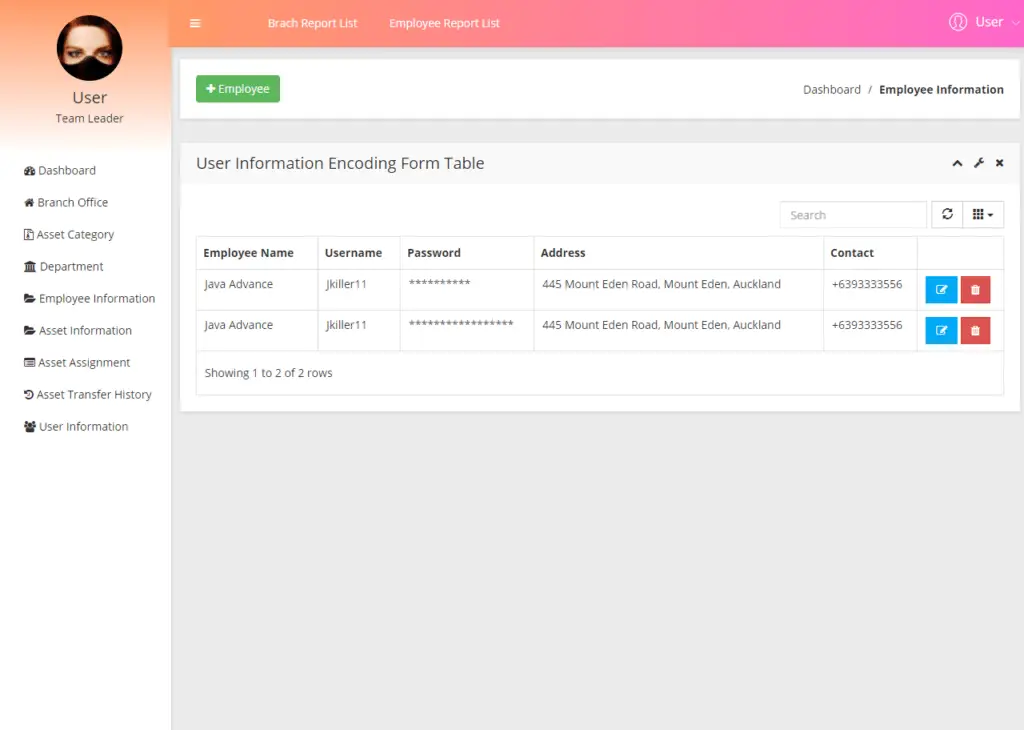Open Employee Report List

(x=444, y=22)
